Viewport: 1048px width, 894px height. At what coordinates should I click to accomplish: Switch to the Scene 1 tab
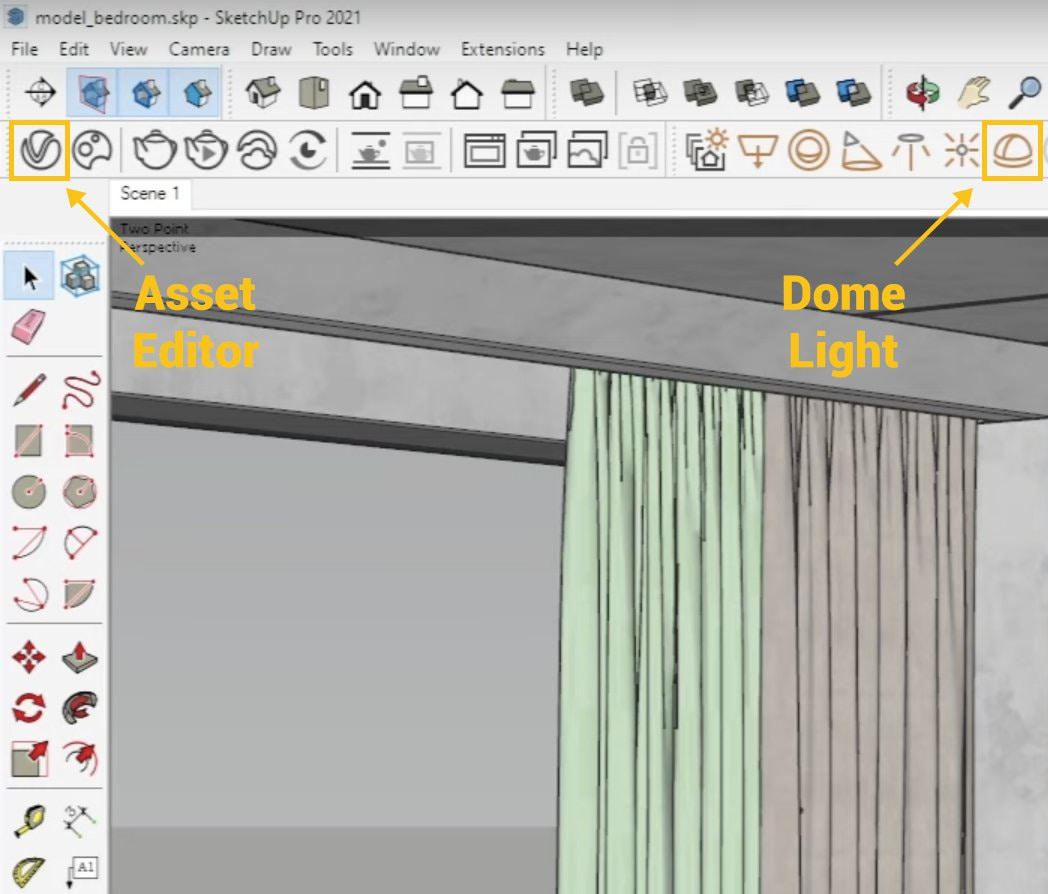coord(147,193)
